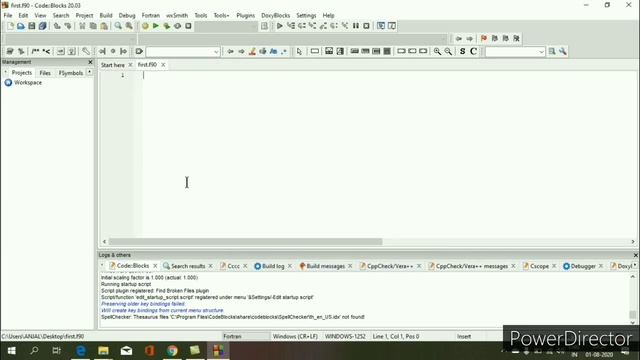This screenshot has width=640, height=360.
Task: Toggle the bold C comment icon
Action: coord(473,51)
